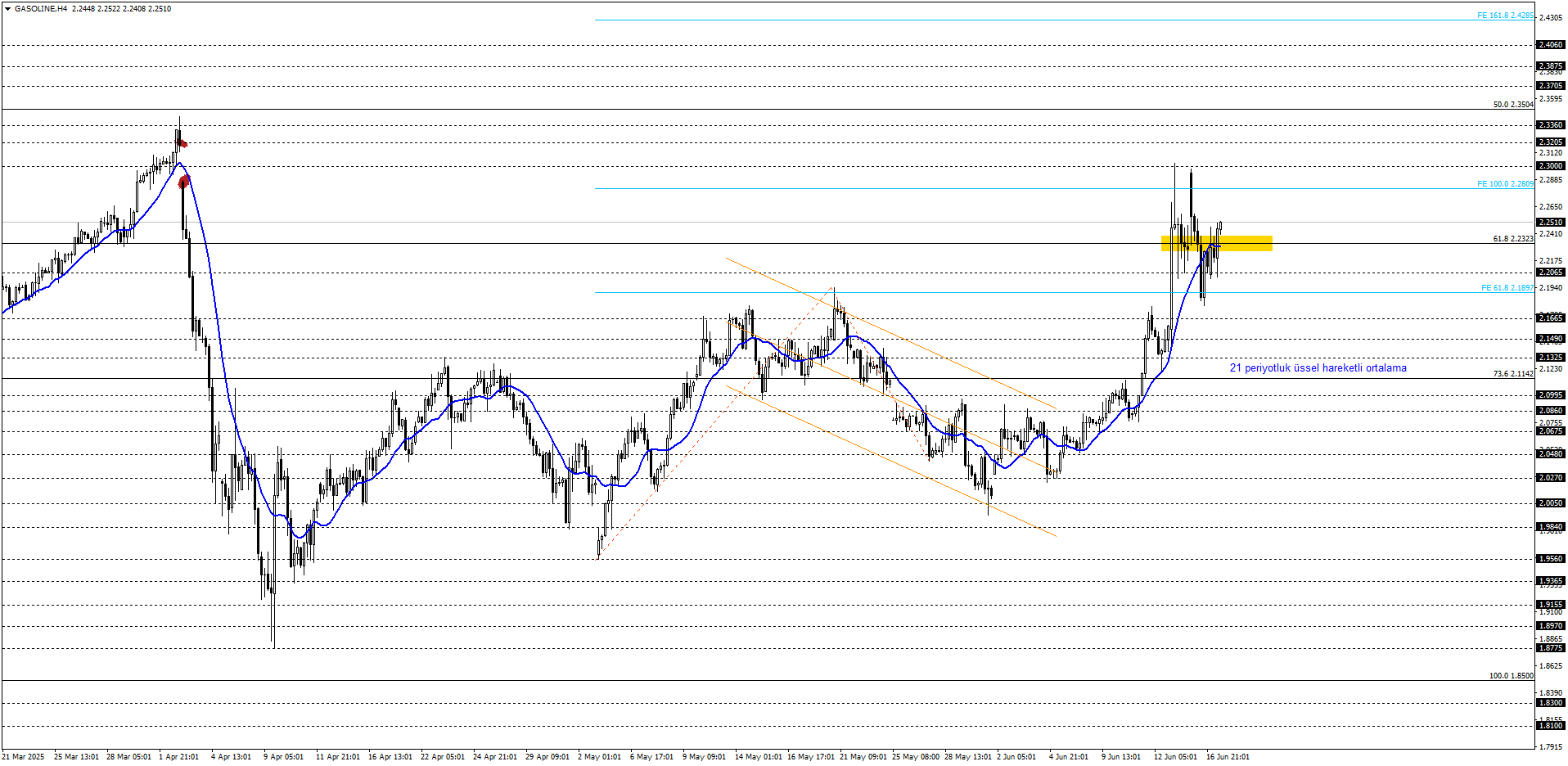Screen dimensions: 1568x766
Task: Click the 2.1490 price level tag
Action: point(1551,339)
